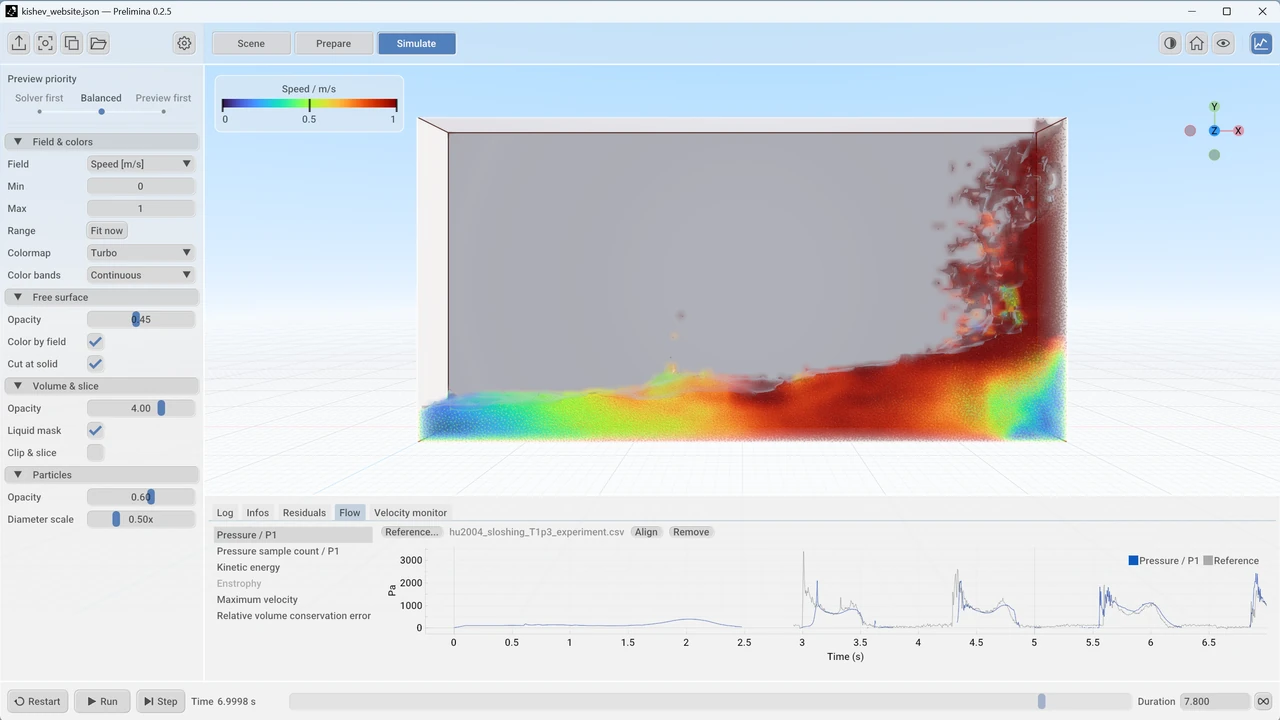Viewport: 1280px width, 720px height.
Task: Collapse the Field & colors section
Action: (x=102, y=142)
